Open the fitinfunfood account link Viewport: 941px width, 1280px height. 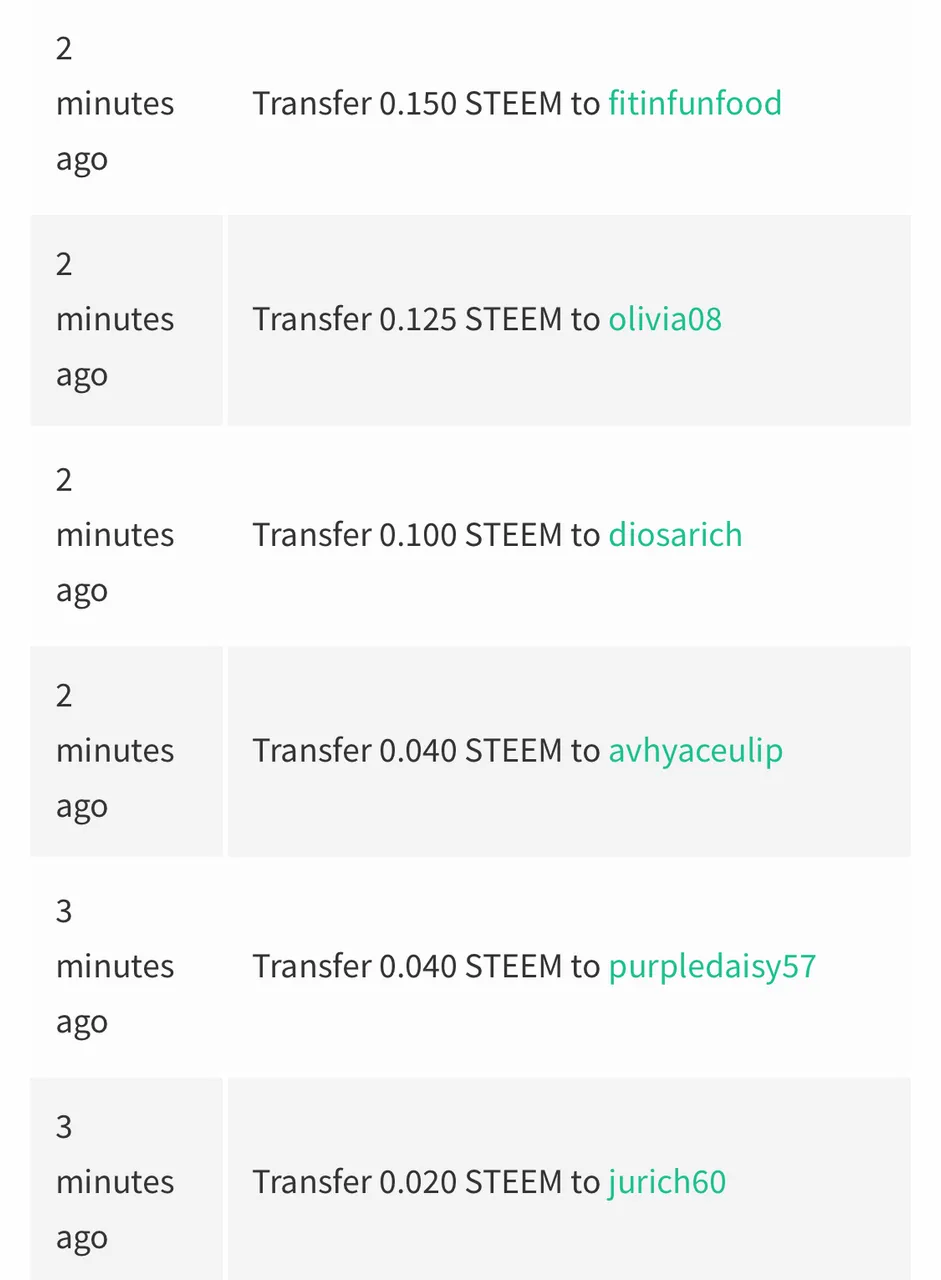click(x=695, y=103)
